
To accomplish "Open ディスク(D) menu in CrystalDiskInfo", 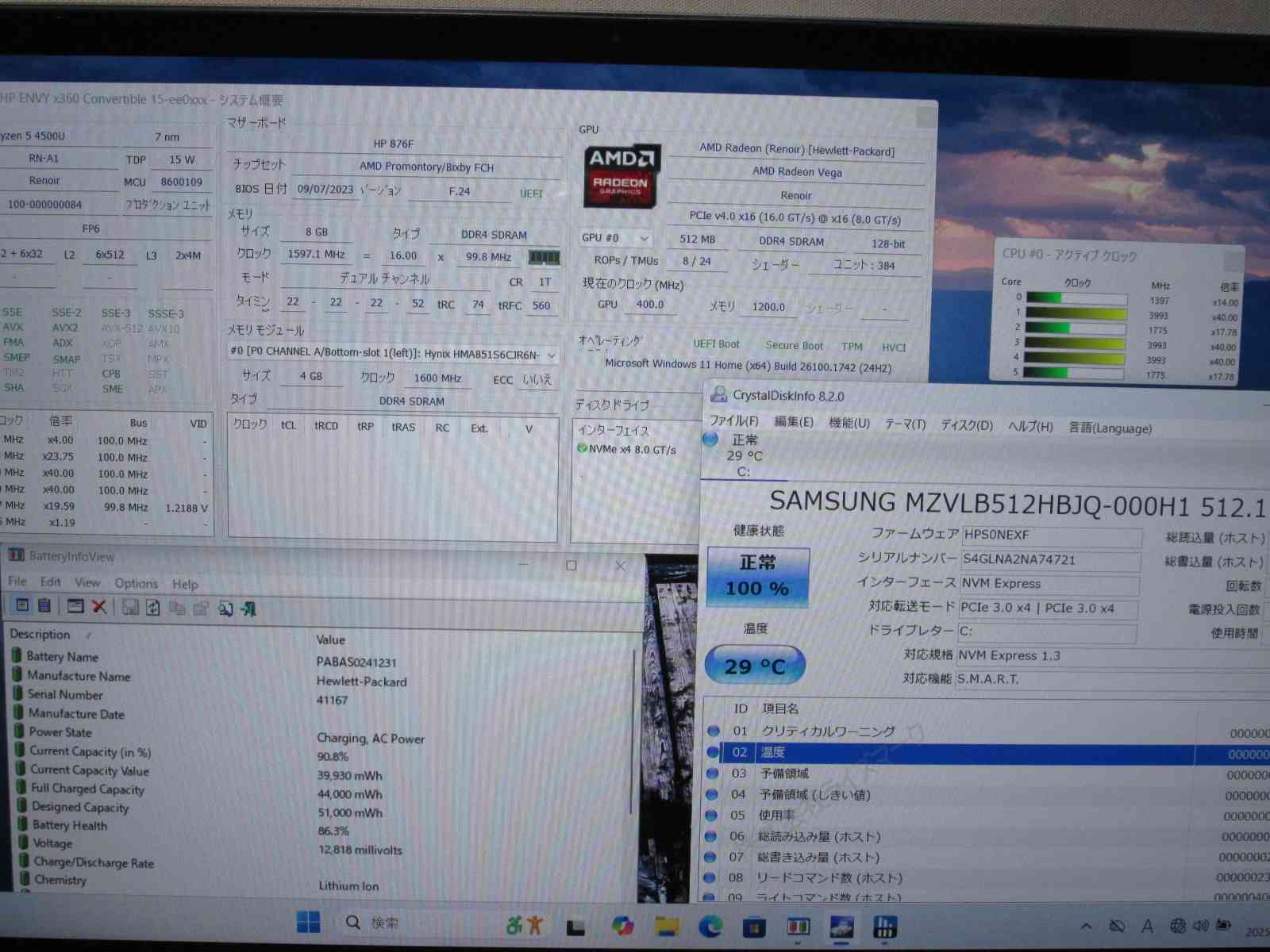I will (x=966, y=425).
